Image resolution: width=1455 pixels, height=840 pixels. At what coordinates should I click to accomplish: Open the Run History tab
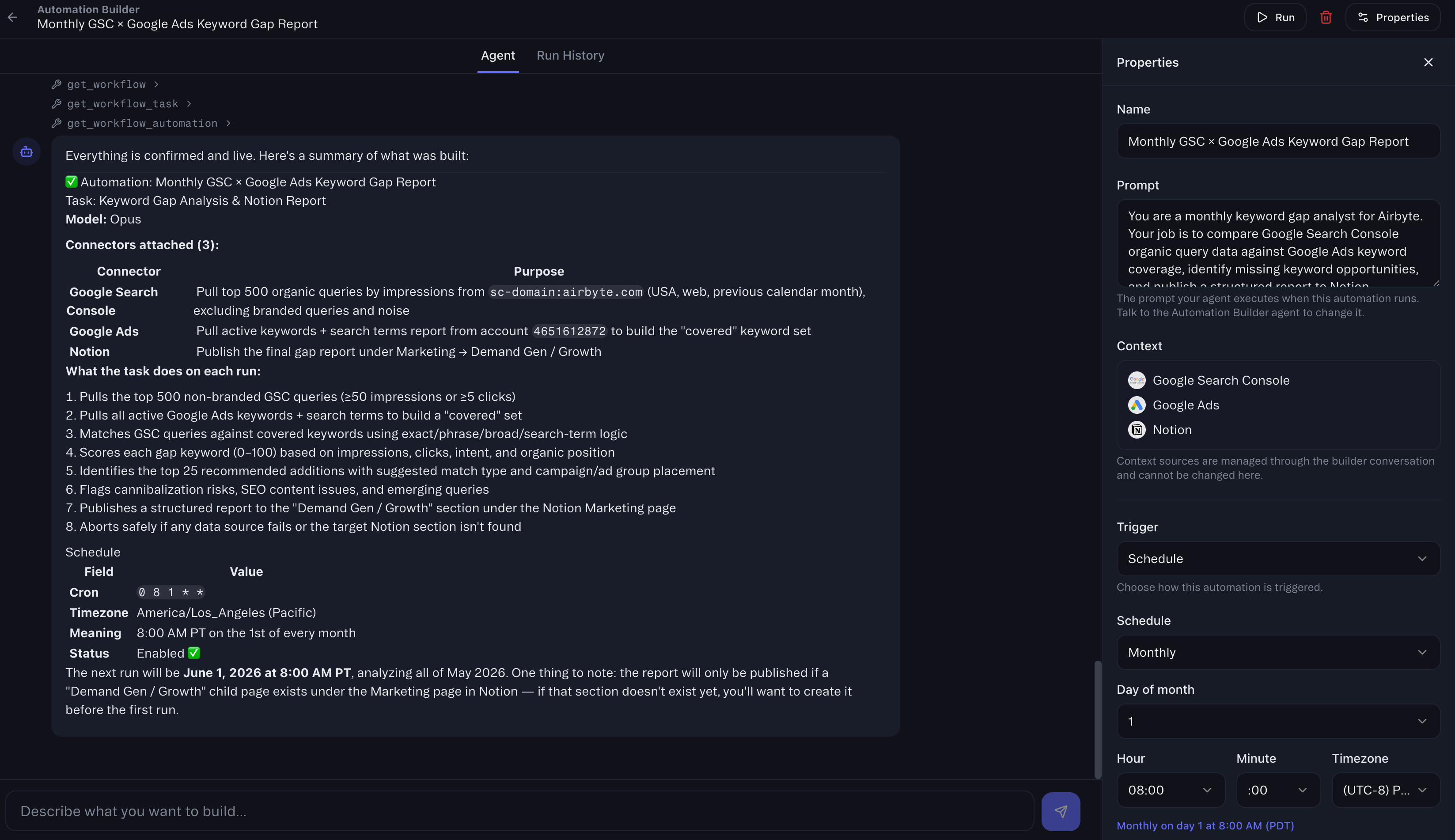coord(570,55)
